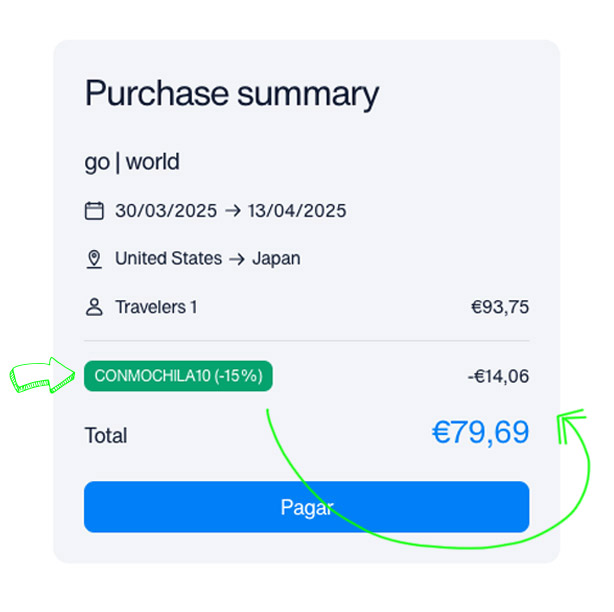This screenshot has width=614, height=612.
Task: Click the arrow between the travel dates
Action: (233, 211)
